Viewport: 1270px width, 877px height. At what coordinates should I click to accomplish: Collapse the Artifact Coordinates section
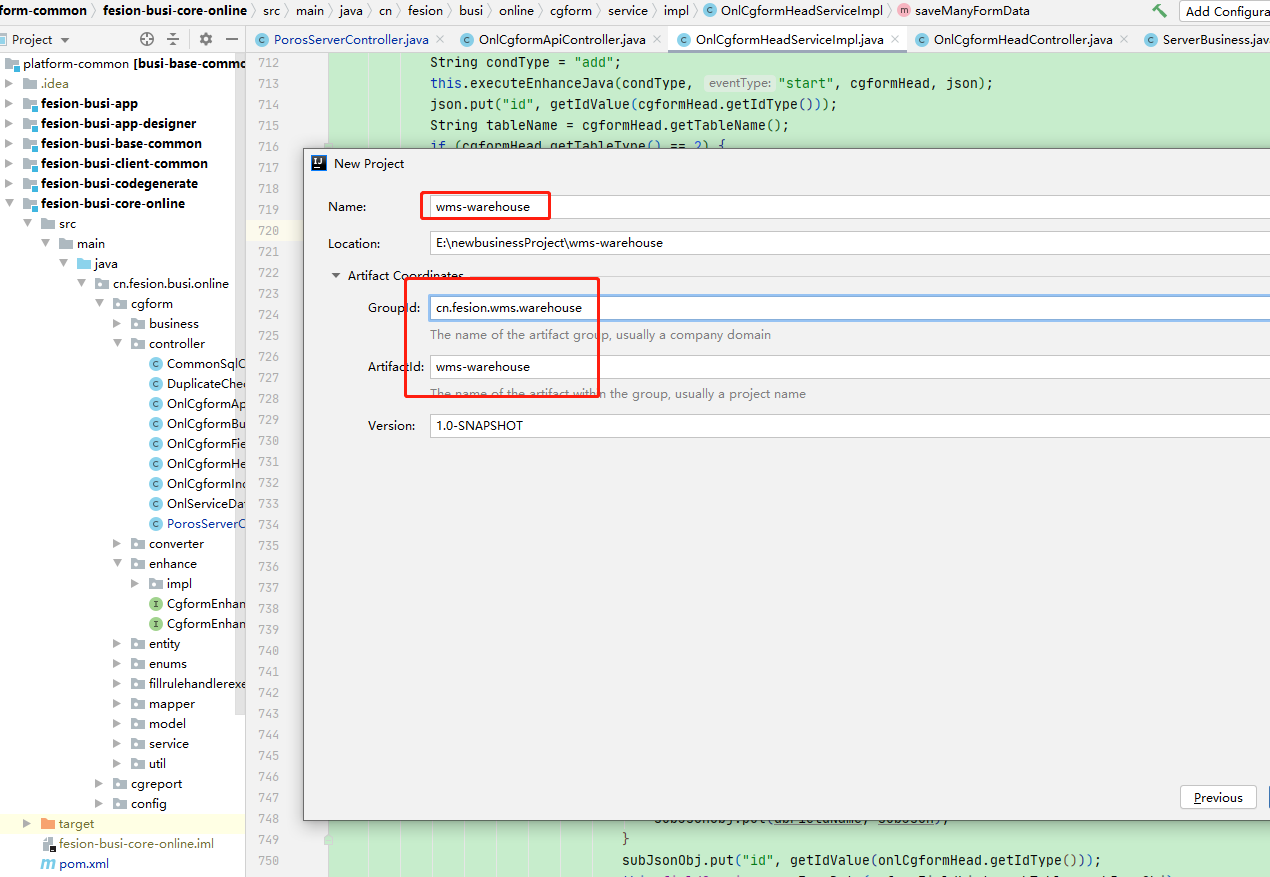(x=336, y=275)
